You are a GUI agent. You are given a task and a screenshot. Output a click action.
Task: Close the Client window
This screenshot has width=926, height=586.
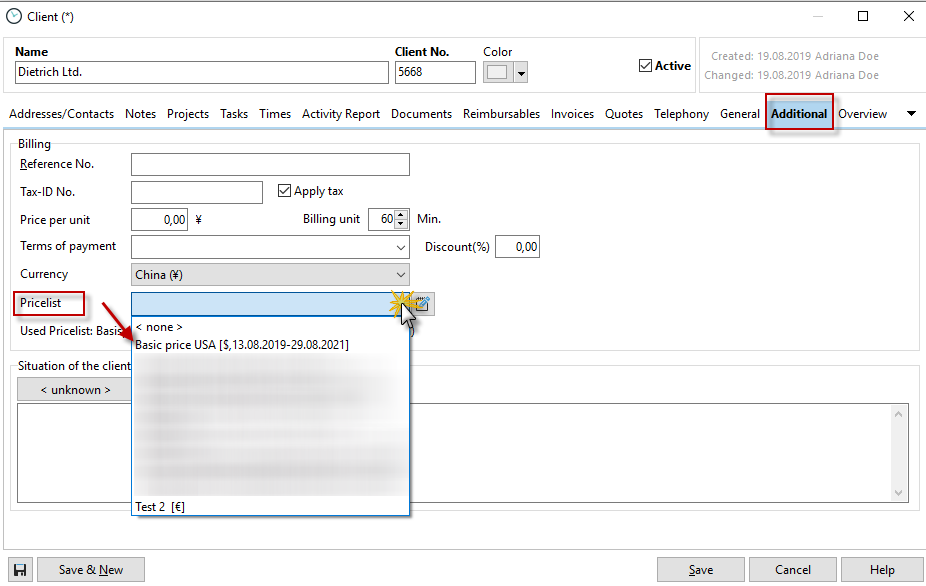[908, 16]
